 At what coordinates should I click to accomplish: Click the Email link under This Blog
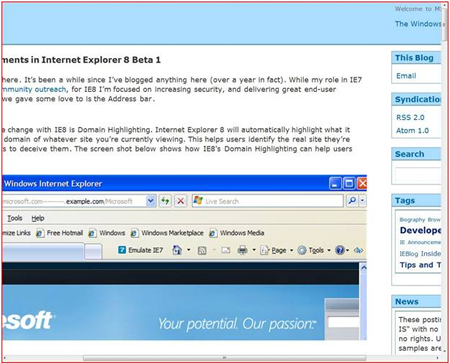pyautogui.click(x=406, y=76)
